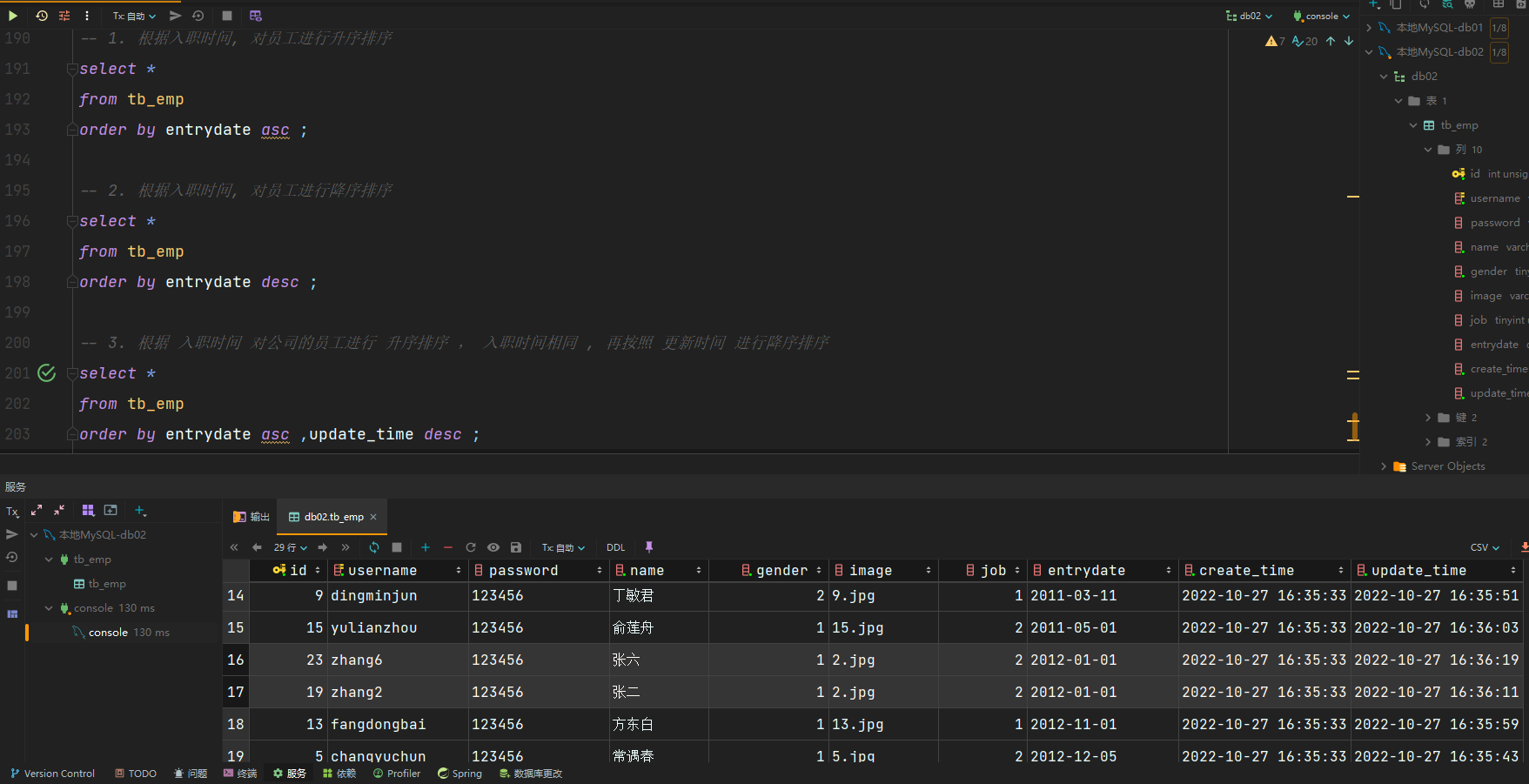Select the username column in database tree
The width and height of the screenshot is (1529, 784).
[x=1495, y=198]
